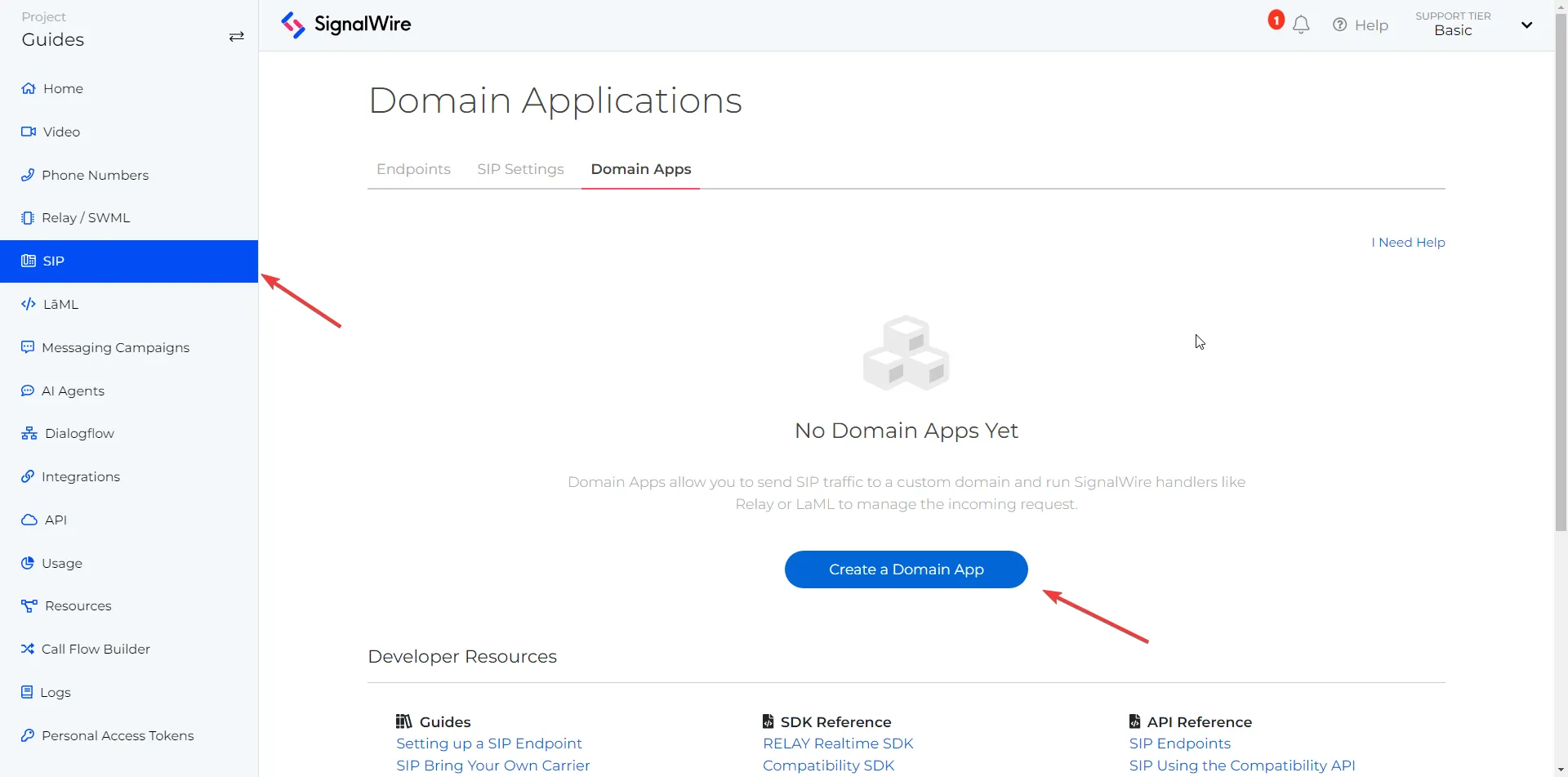Click Create a Domain App
The image size is (1568, 777).
(x=906, y=569)
